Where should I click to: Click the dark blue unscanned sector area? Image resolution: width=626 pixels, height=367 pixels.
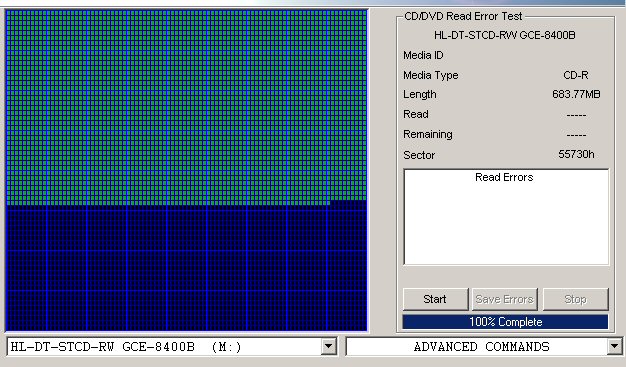coord(186,268)
